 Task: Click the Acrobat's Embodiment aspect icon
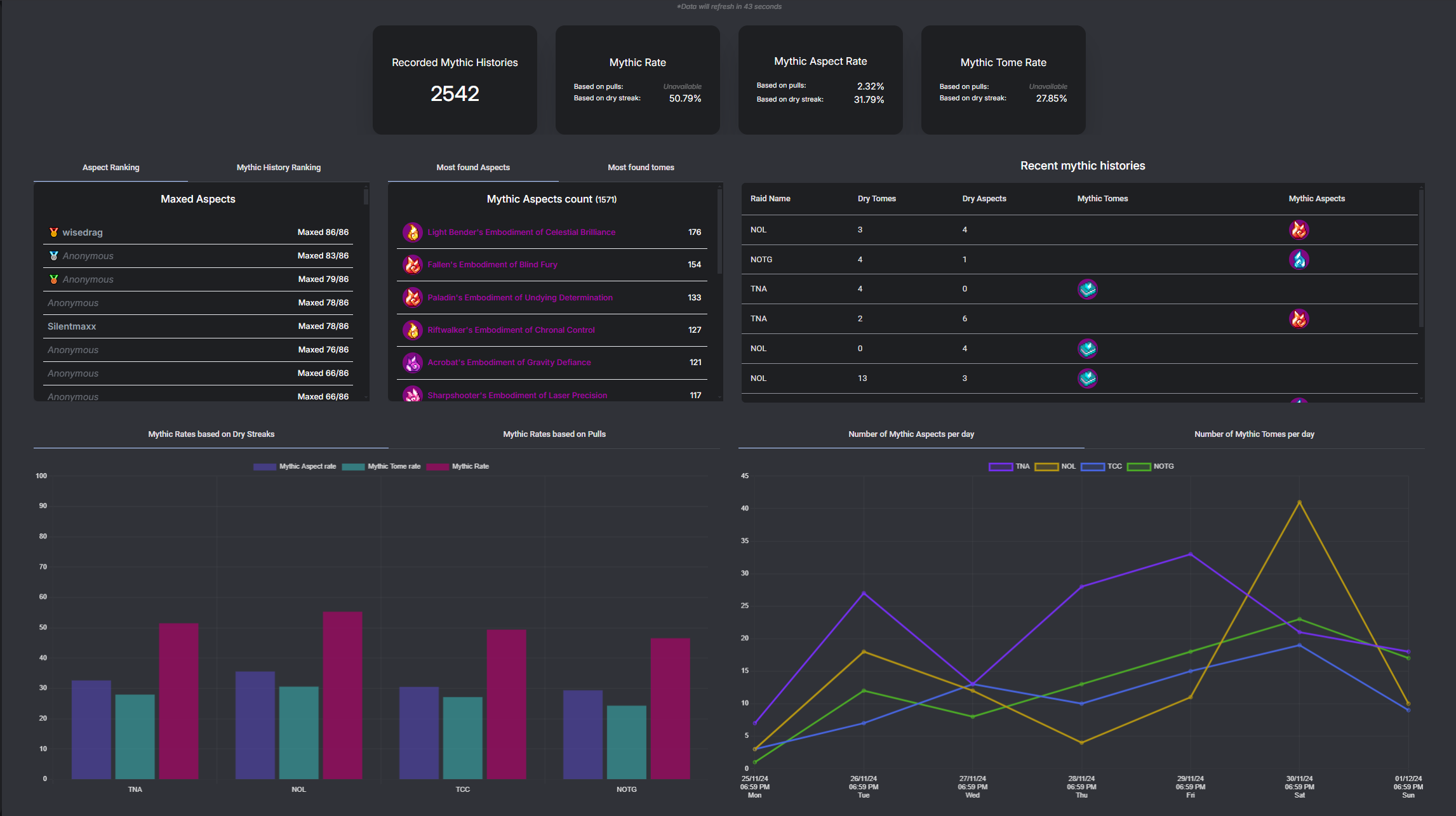click(413, 363)
